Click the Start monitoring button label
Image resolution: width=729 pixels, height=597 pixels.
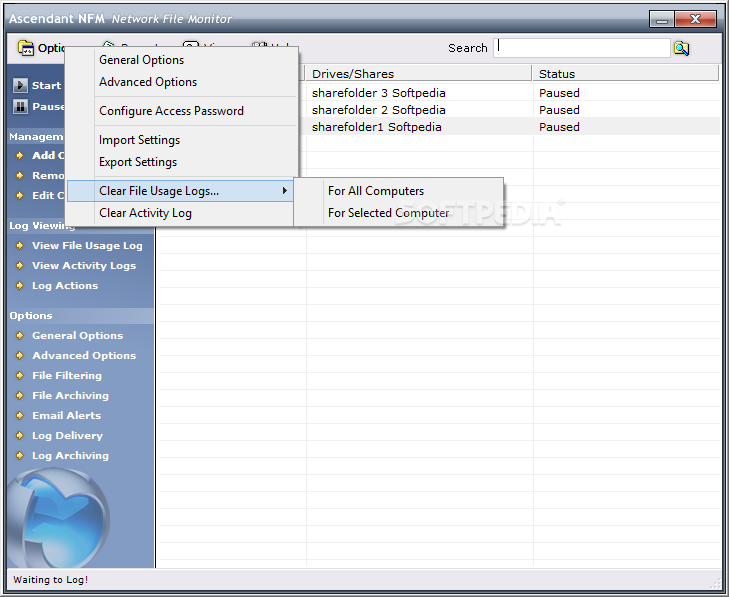pos(46,86)
